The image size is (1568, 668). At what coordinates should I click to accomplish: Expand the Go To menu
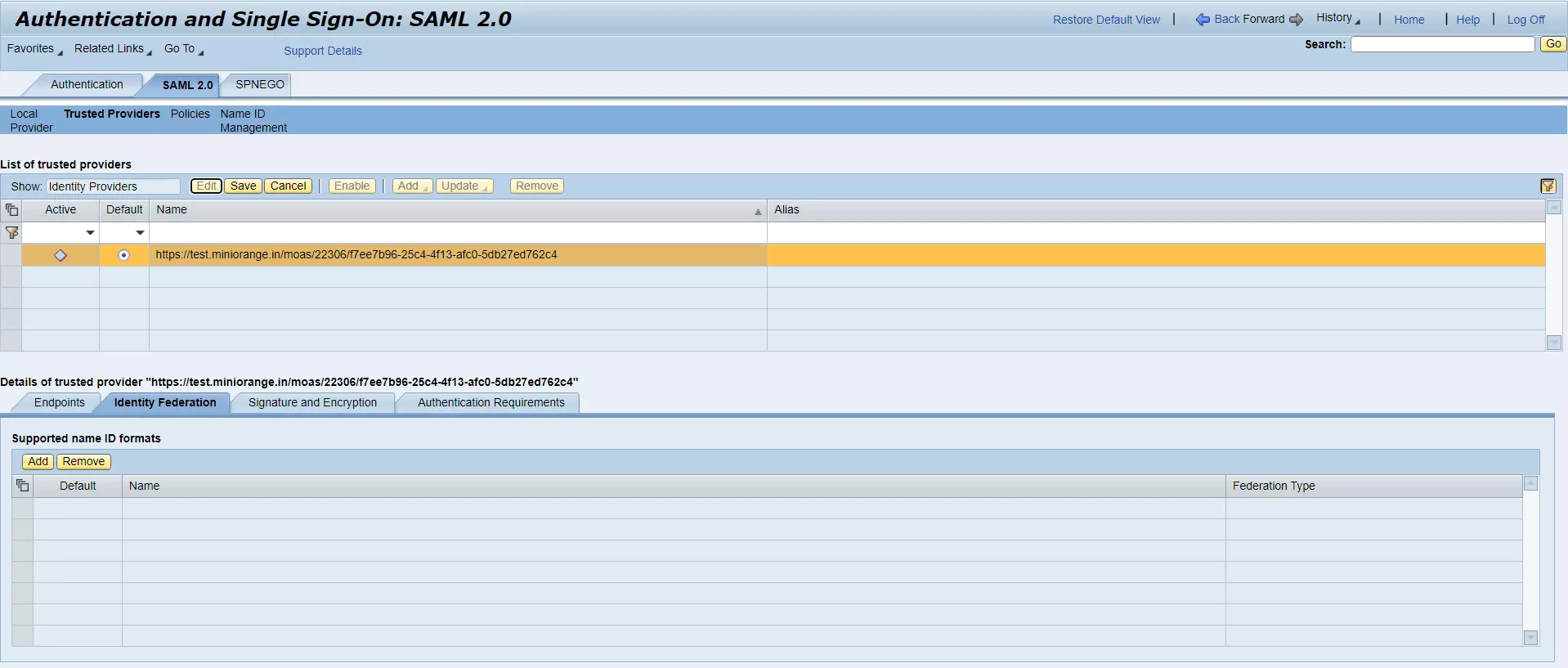184,49
